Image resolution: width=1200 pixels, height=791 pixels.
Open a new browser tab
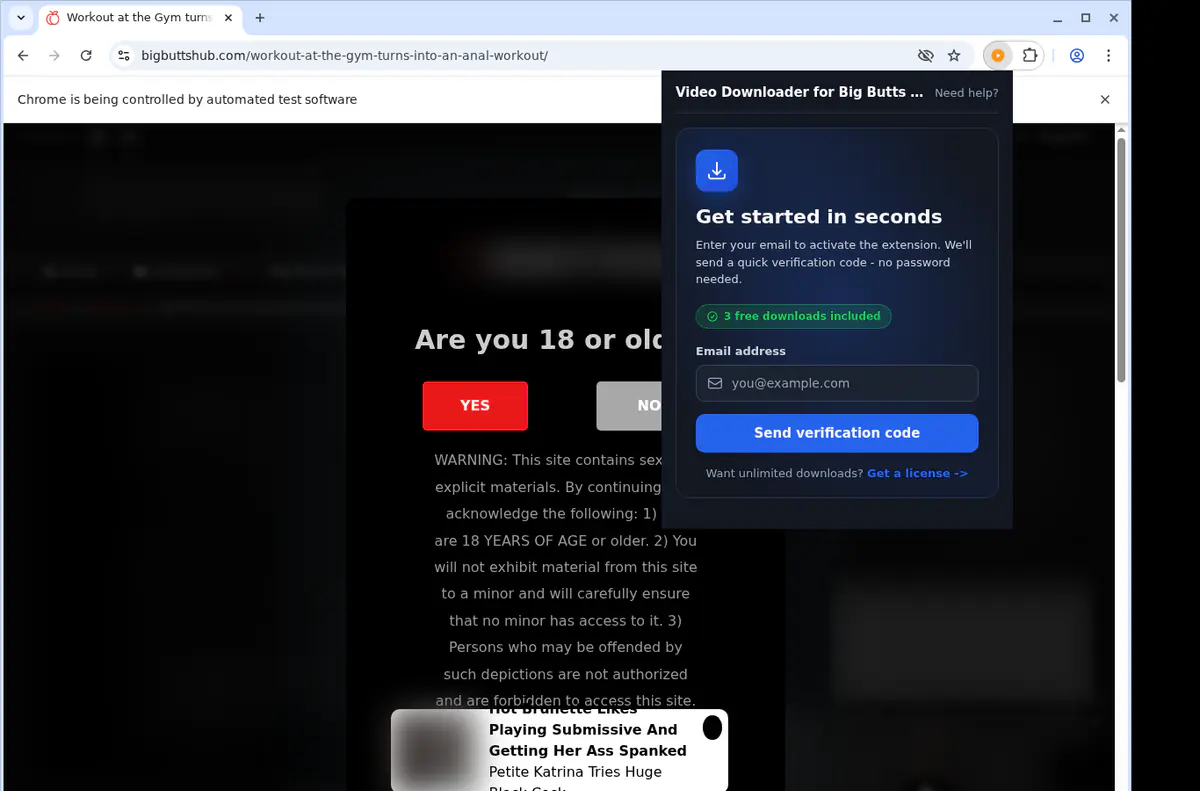260,18
